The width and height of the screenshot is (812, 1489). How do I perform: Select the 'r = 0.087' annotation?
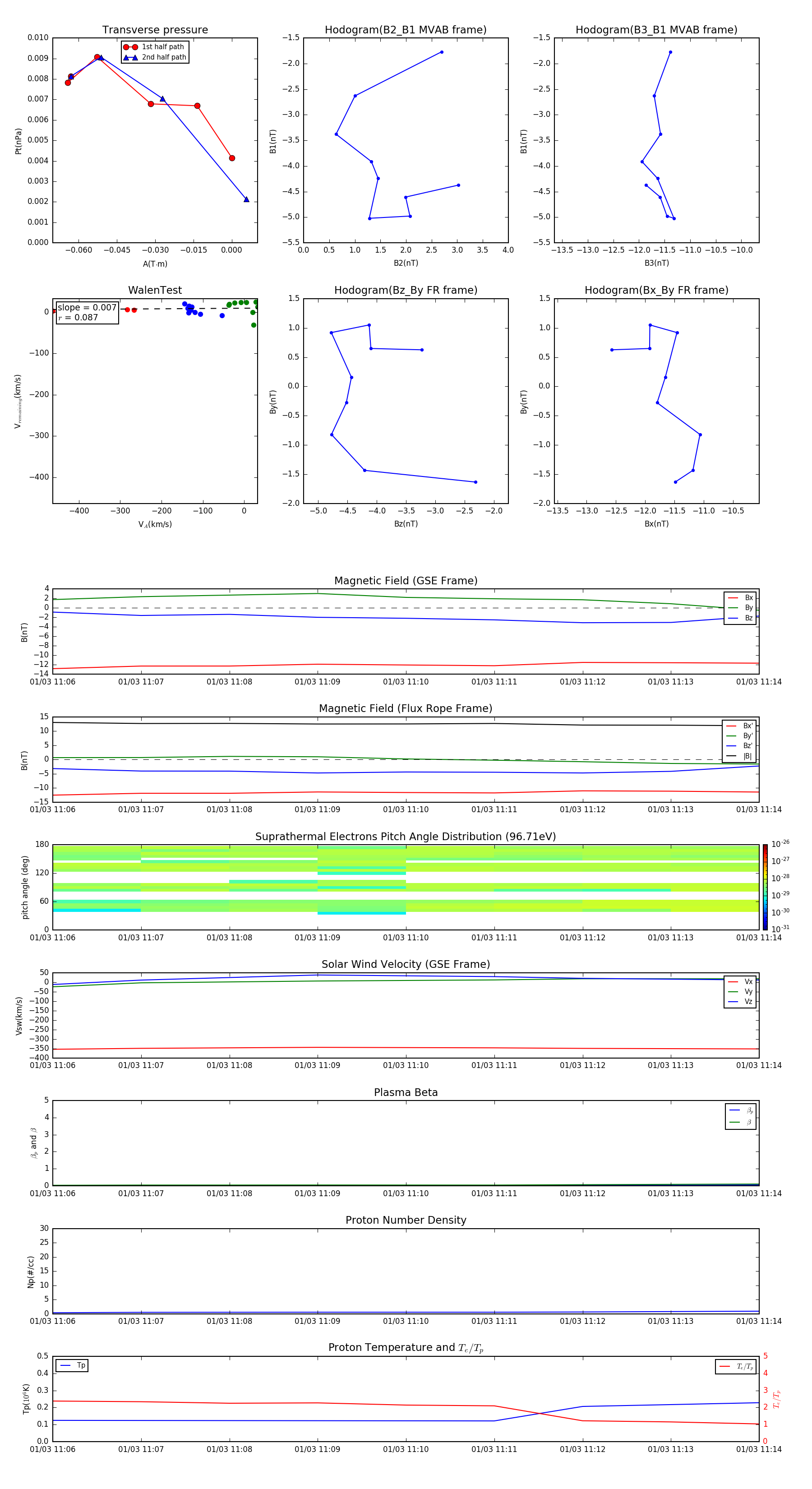78,317
